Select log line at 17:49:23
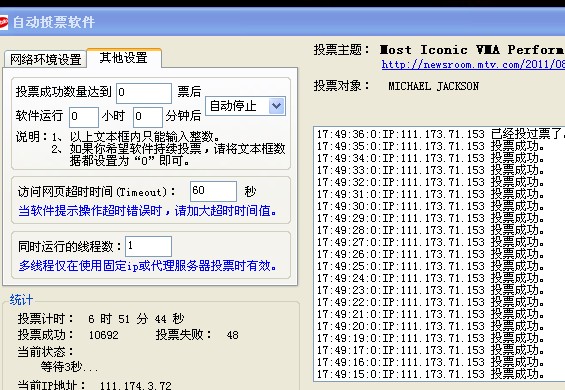565x390 pixels. point(431,290)
